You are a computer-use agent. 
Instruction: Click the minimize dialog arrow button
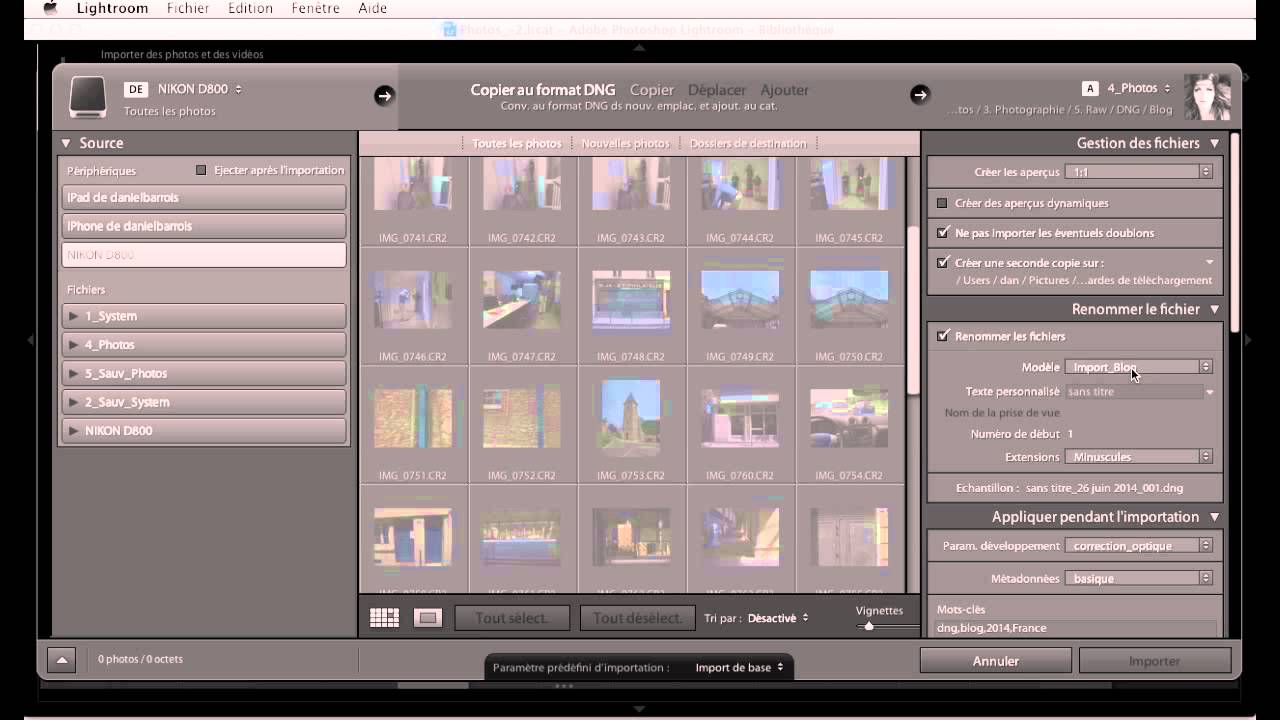[62, 660]
